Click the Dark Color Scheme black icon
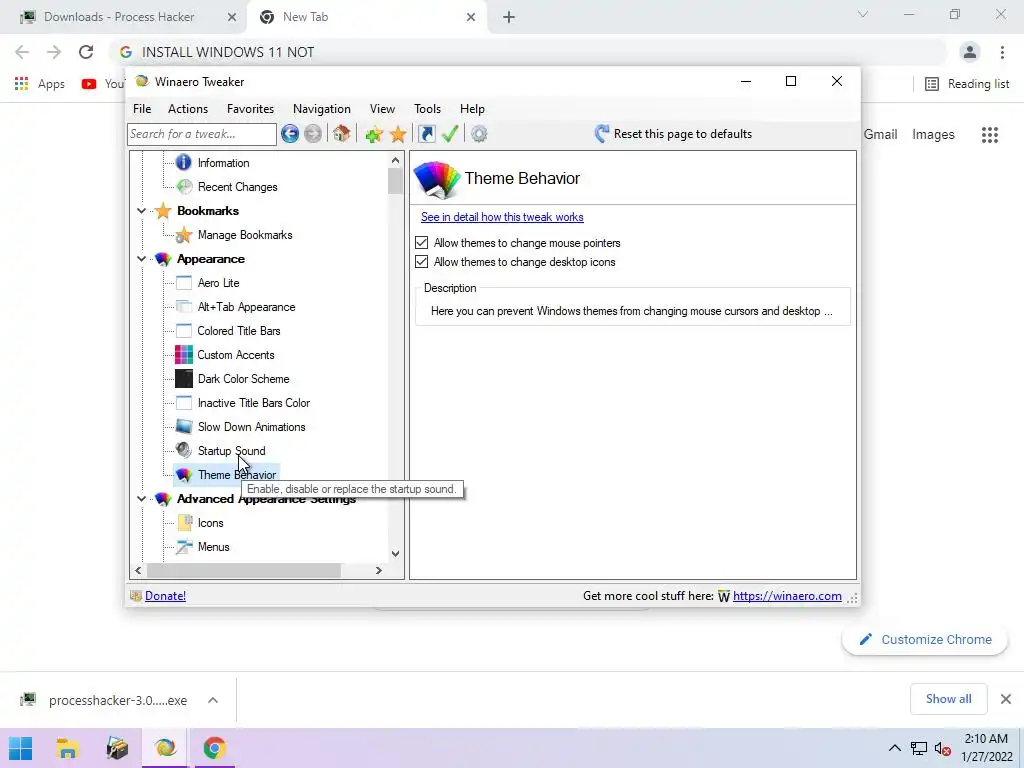 tap(184, 379)
